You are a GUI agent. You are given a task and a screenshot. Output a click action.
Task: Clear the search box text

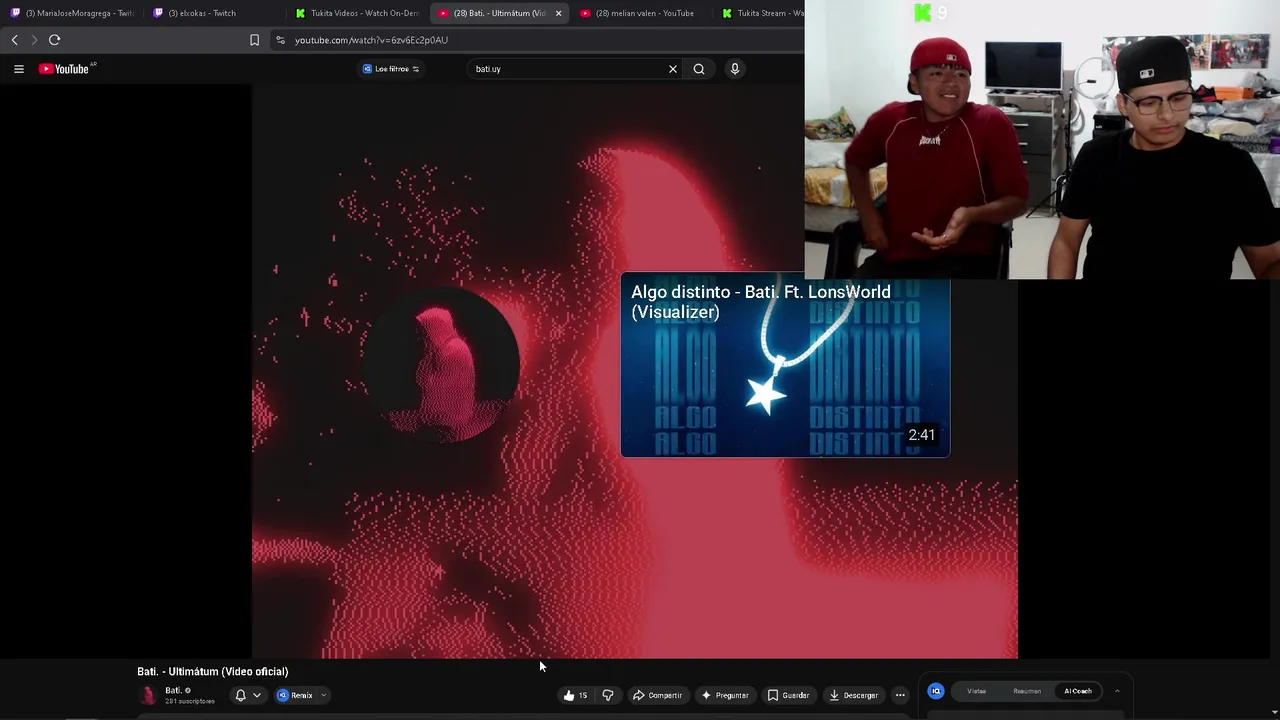[673, 69]
